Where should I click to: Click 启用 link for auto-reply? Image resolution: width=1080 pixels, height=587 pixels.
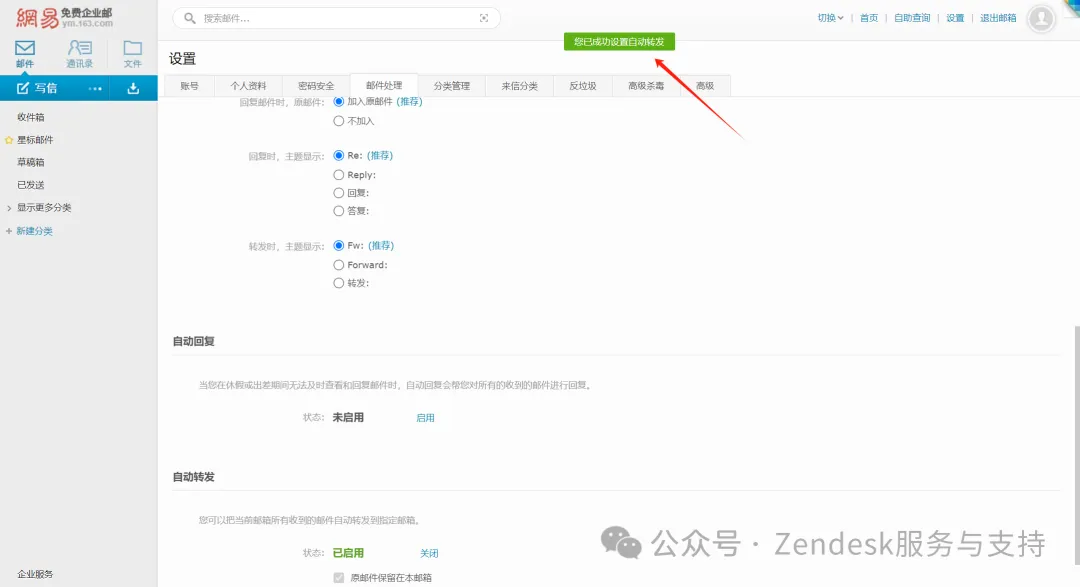(425, 418)
